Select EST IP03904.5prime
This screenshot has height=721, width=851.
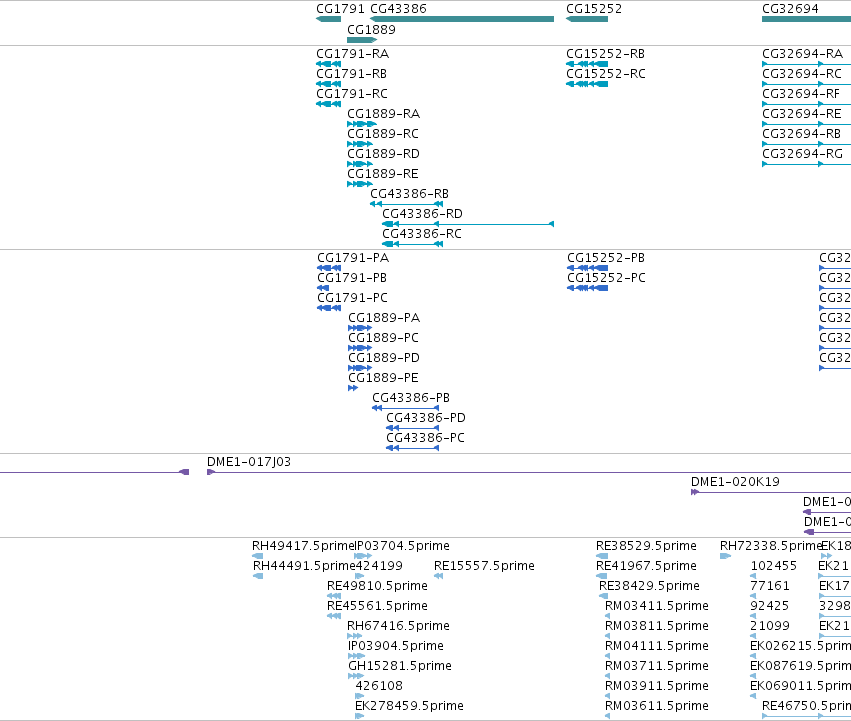tap(357, 656)
